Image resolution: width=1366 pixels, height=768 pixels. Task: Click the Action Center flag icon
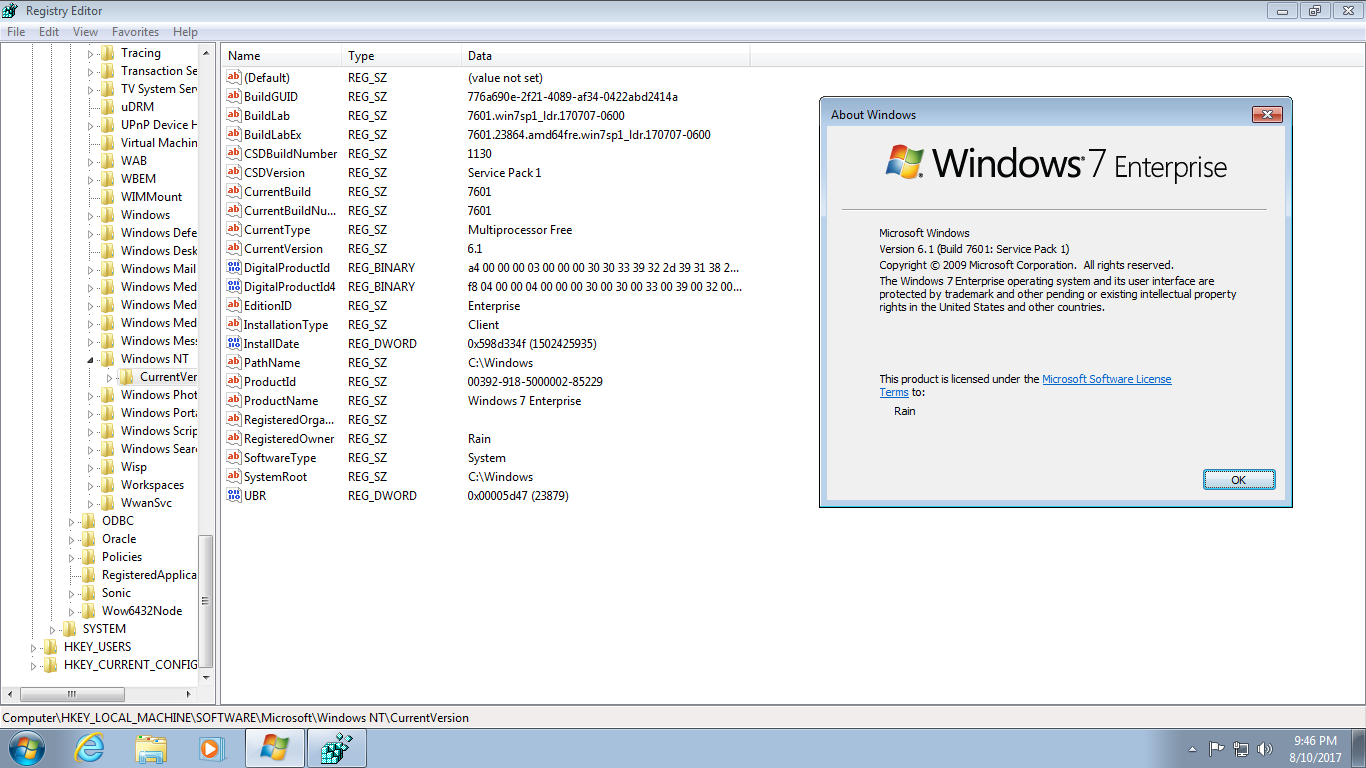[1217, 748]
